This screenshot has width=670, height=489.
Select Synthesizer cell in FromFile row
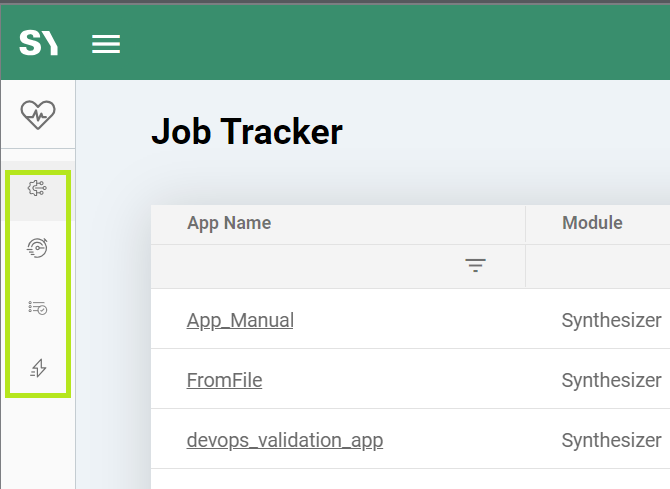tap(611, 380)
